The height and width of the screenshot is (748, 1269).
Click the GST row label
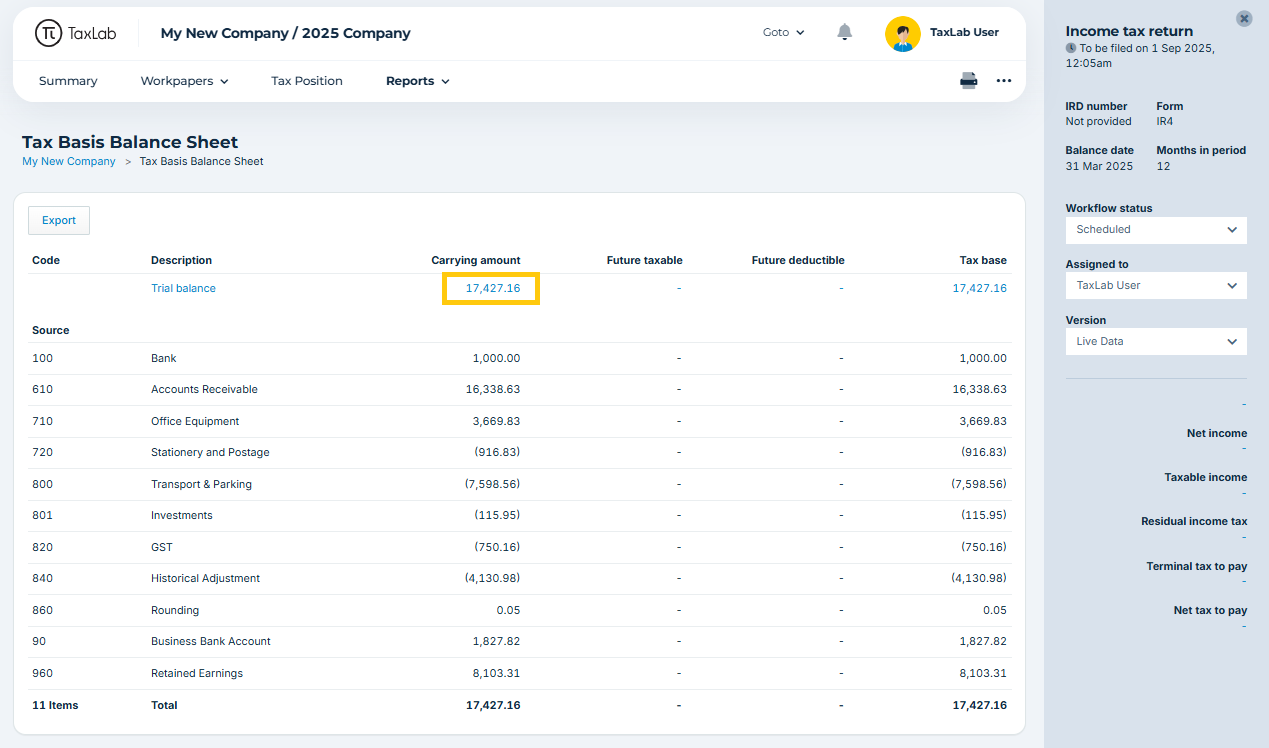[x=162, y=547]
